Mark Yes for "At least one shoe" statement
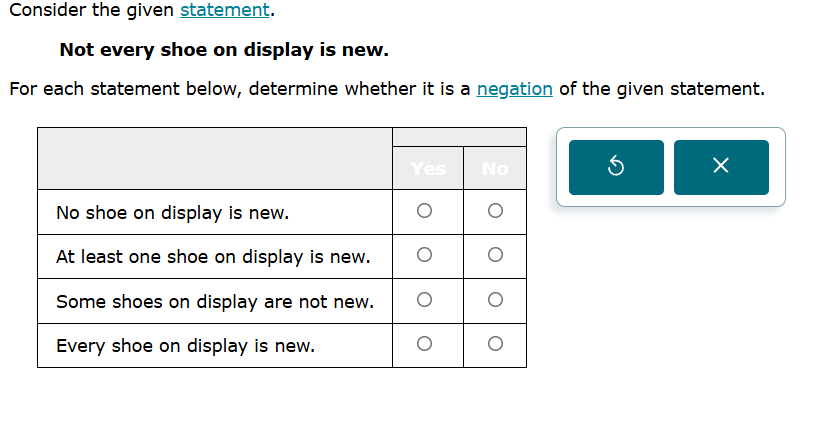The width and height of the screenshot is (836, 446). (425, 256)
